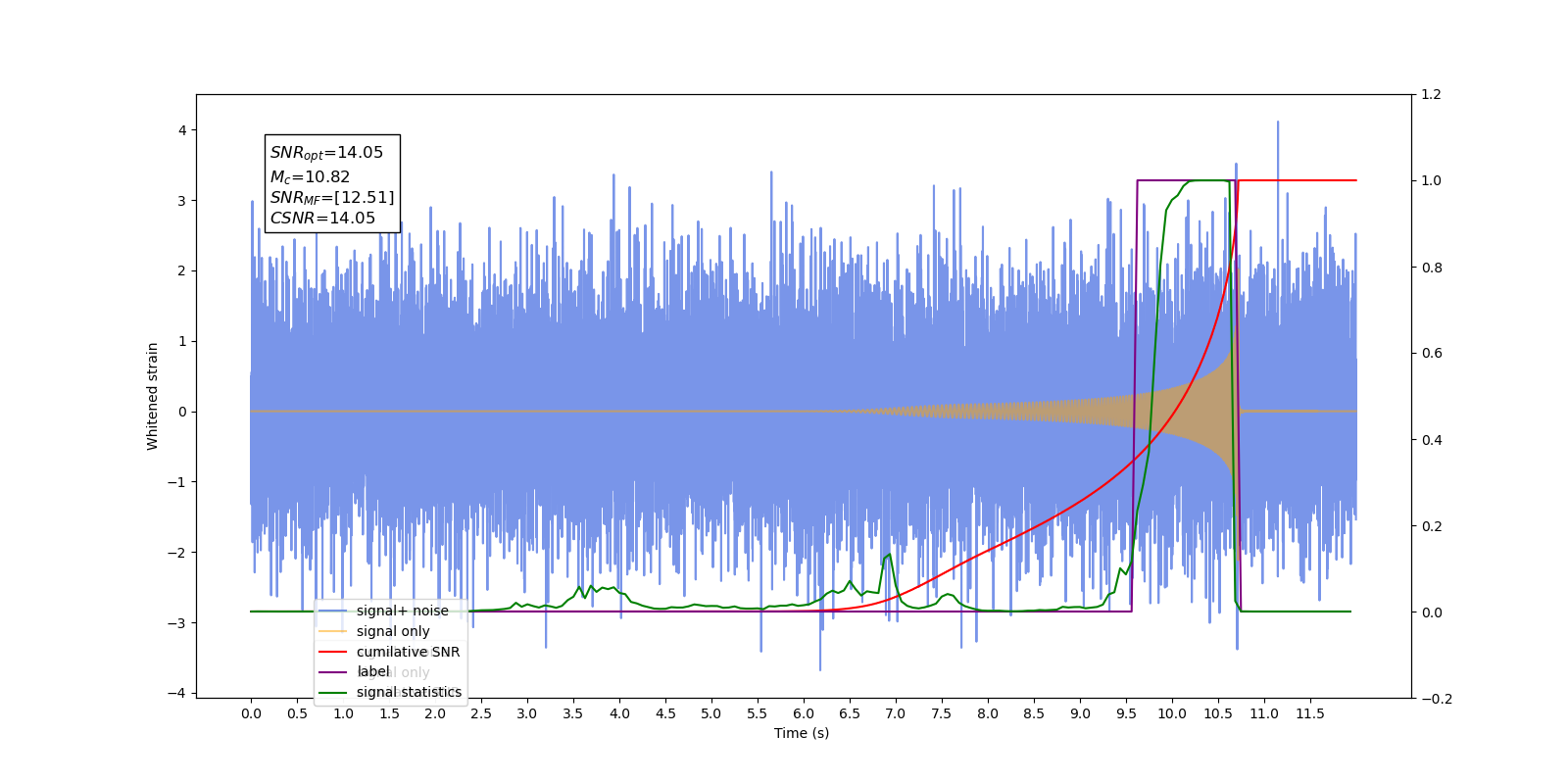Click the 0.4 tick on the right axis

[x=1431, y=440]
